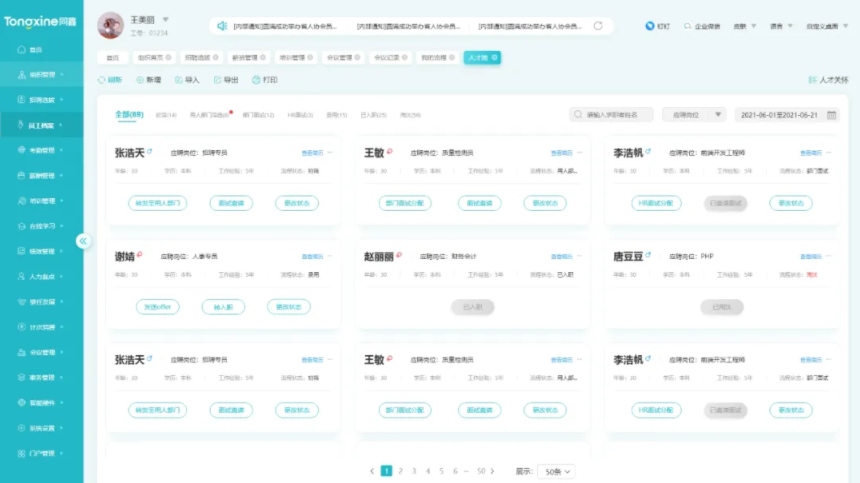The height and width of the screenshot is (483, 860).
Task: Click the 打印 print icon
Action: coord(256,79)
